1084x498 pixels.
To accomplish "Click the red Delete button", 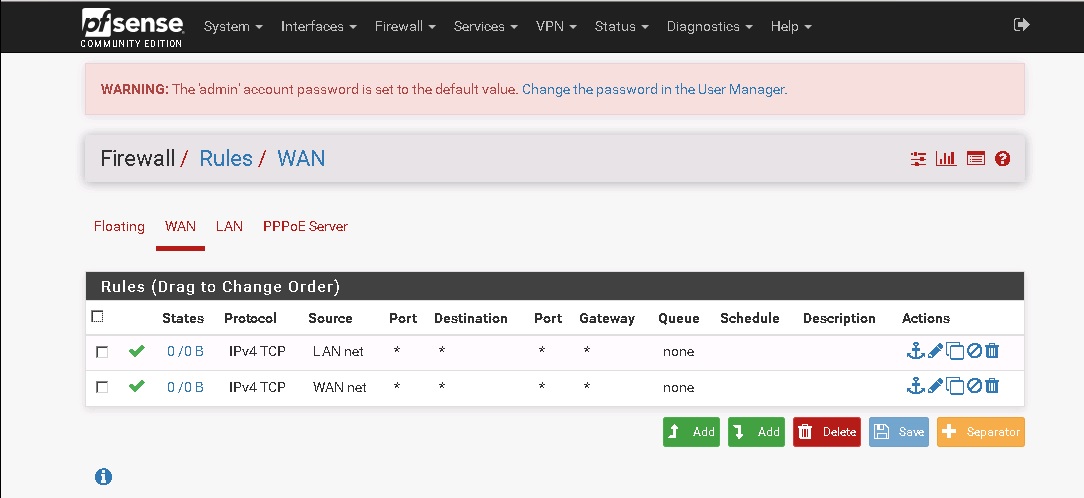I will pos(827,432).
